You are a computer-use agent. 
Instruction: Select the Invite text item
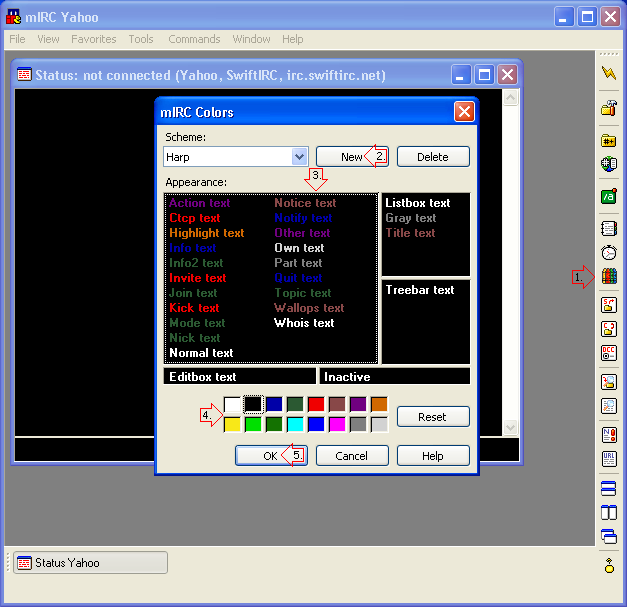coord(198,278)
